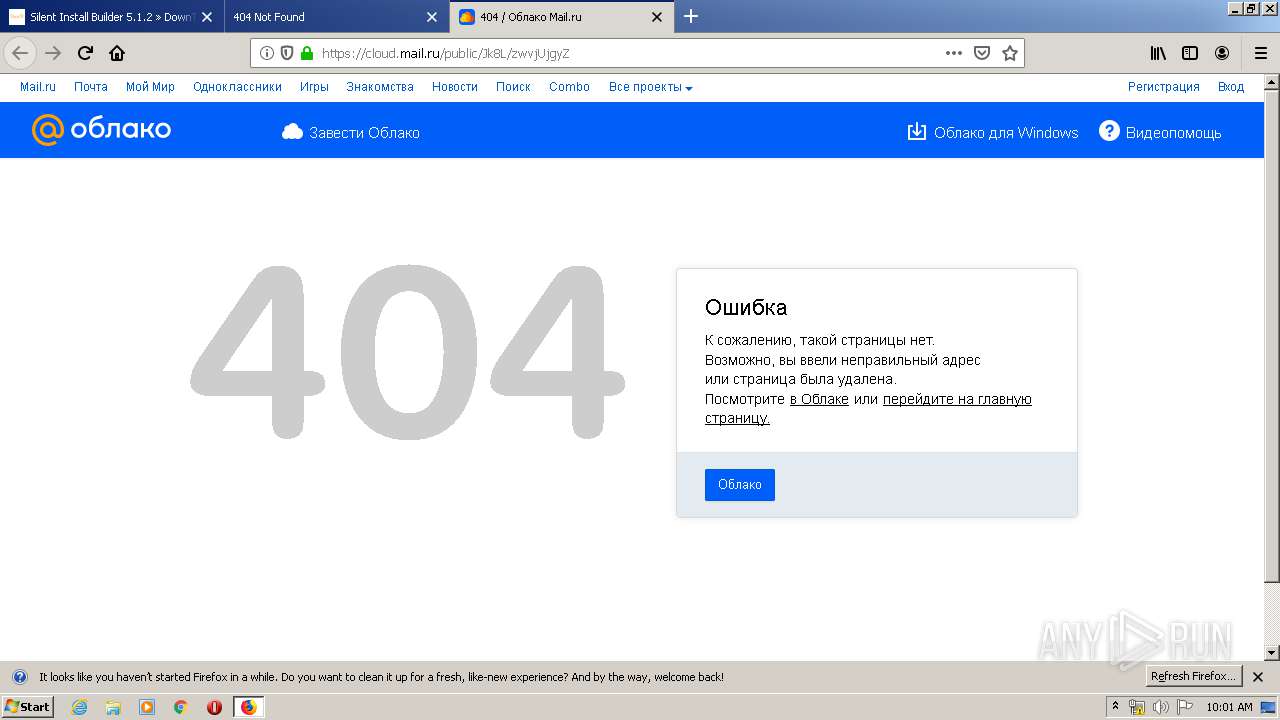Viewport: 1280px width, 720px height.
Task: Click Вход login link
Action: coord(1231,87)
